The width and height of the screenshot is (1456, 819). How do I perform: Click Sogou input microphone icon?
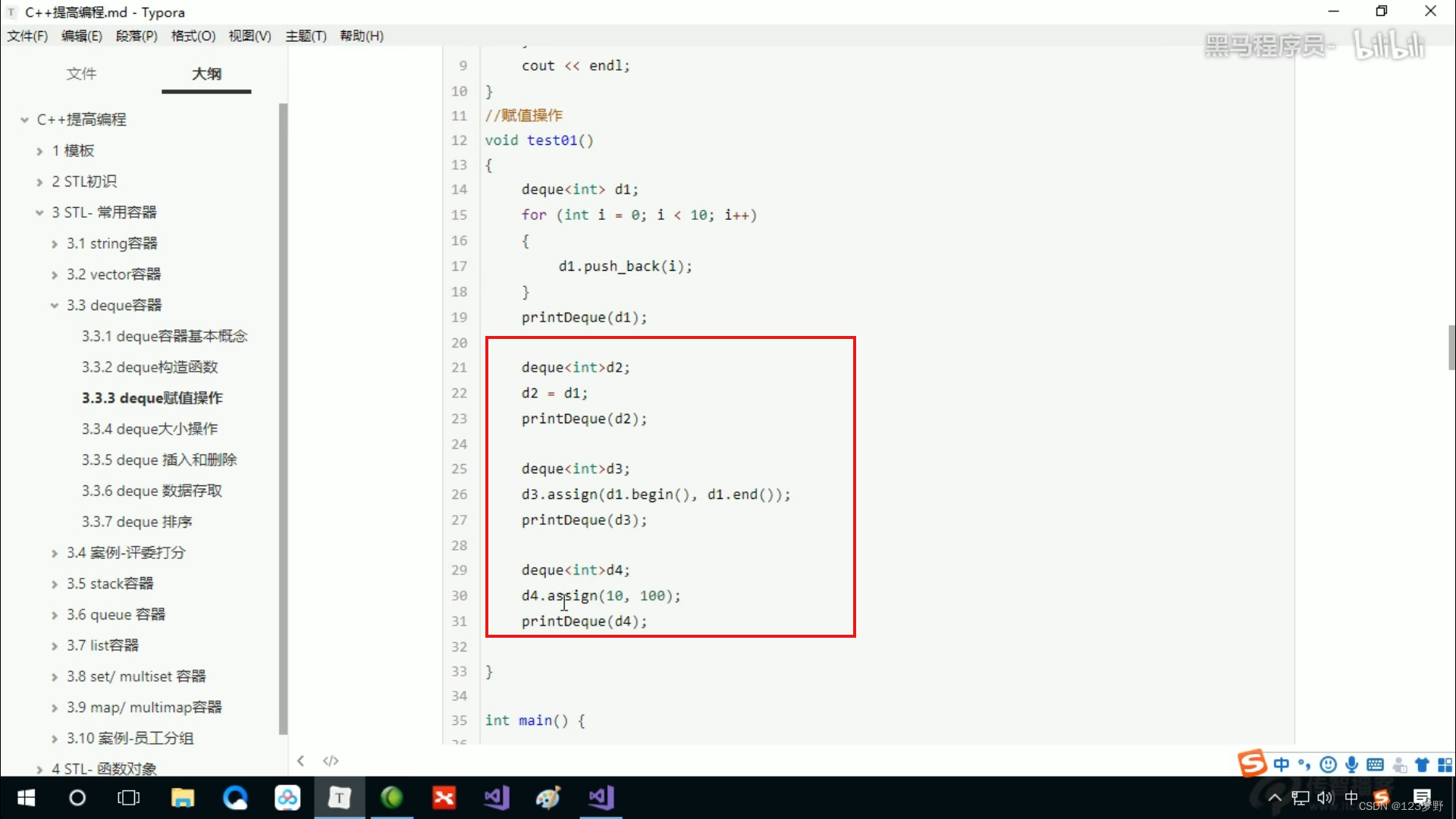[x=1351, y=764]
